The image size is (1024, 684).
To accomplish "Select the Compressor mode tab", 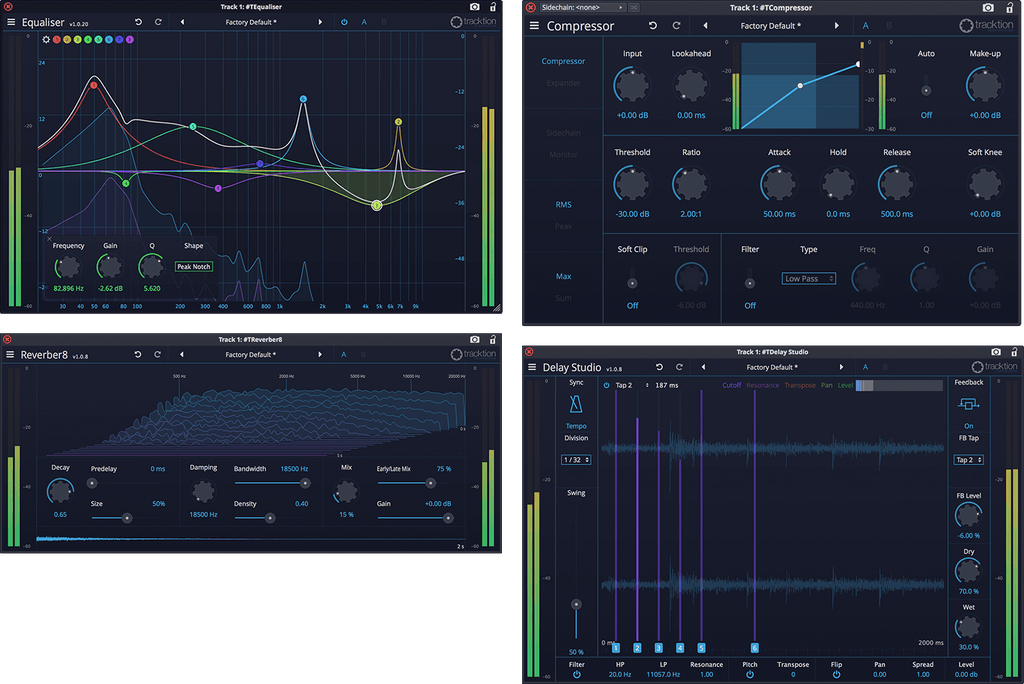I will pos(563,61).
